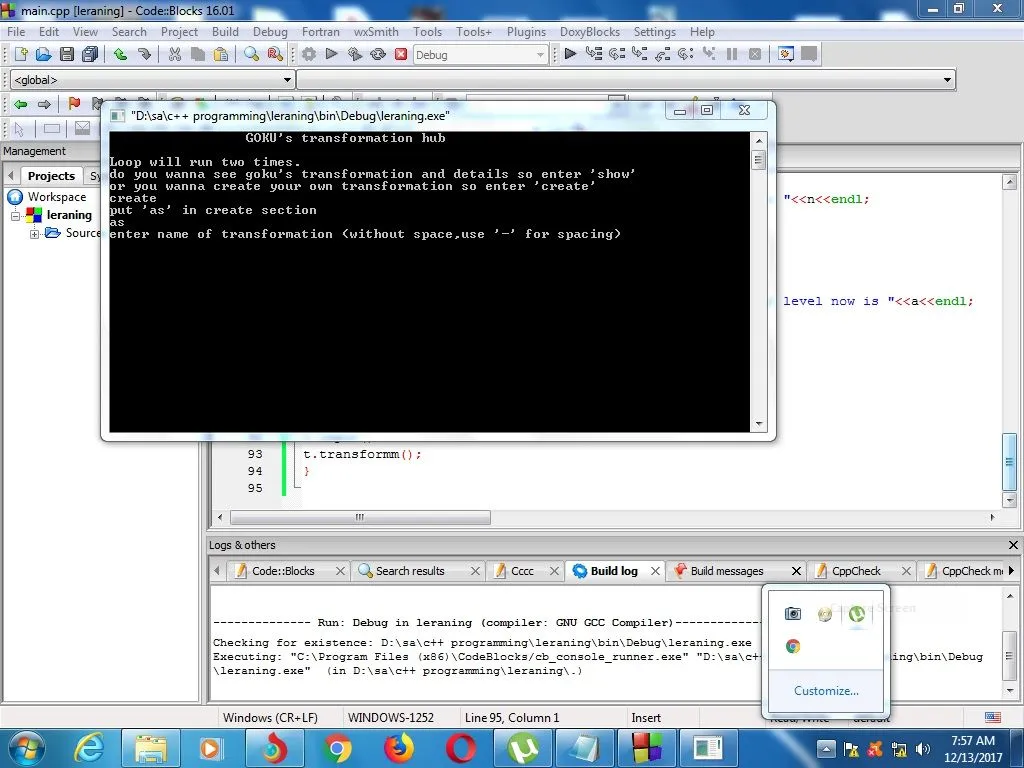Run the program with the play icon
Screen dimensions: 1024x768
pos(332,54)
